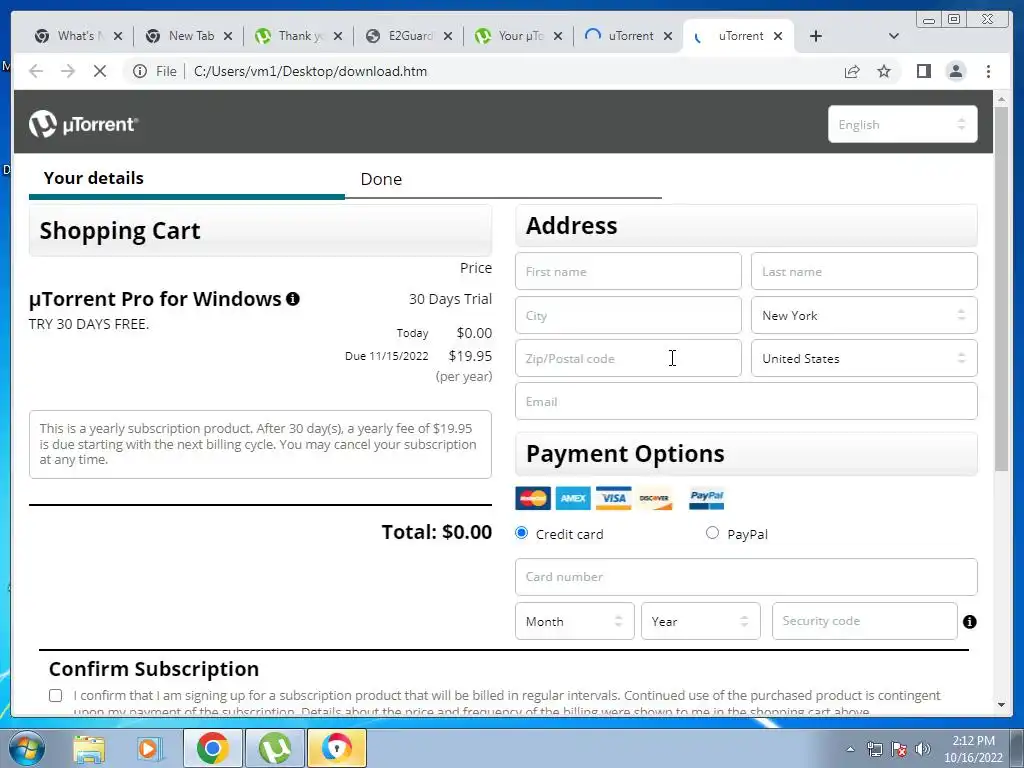Open a new browser tab with plus
The width and height of the screenshot is (1024, 768).
[x=816, y=36]
